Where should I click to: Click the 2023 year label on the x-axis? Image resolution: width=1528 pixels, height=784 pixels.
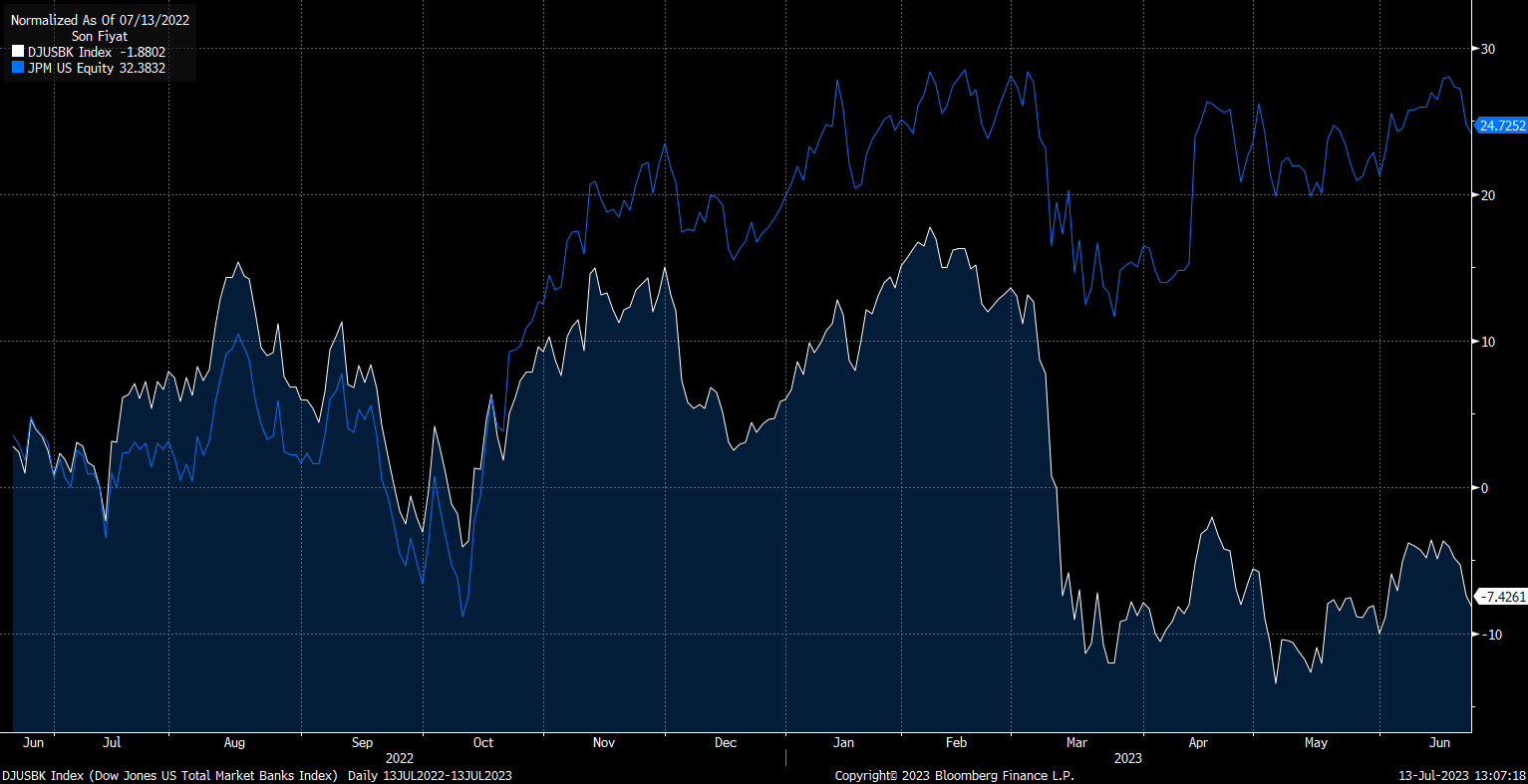click(x=1127, y=758)
